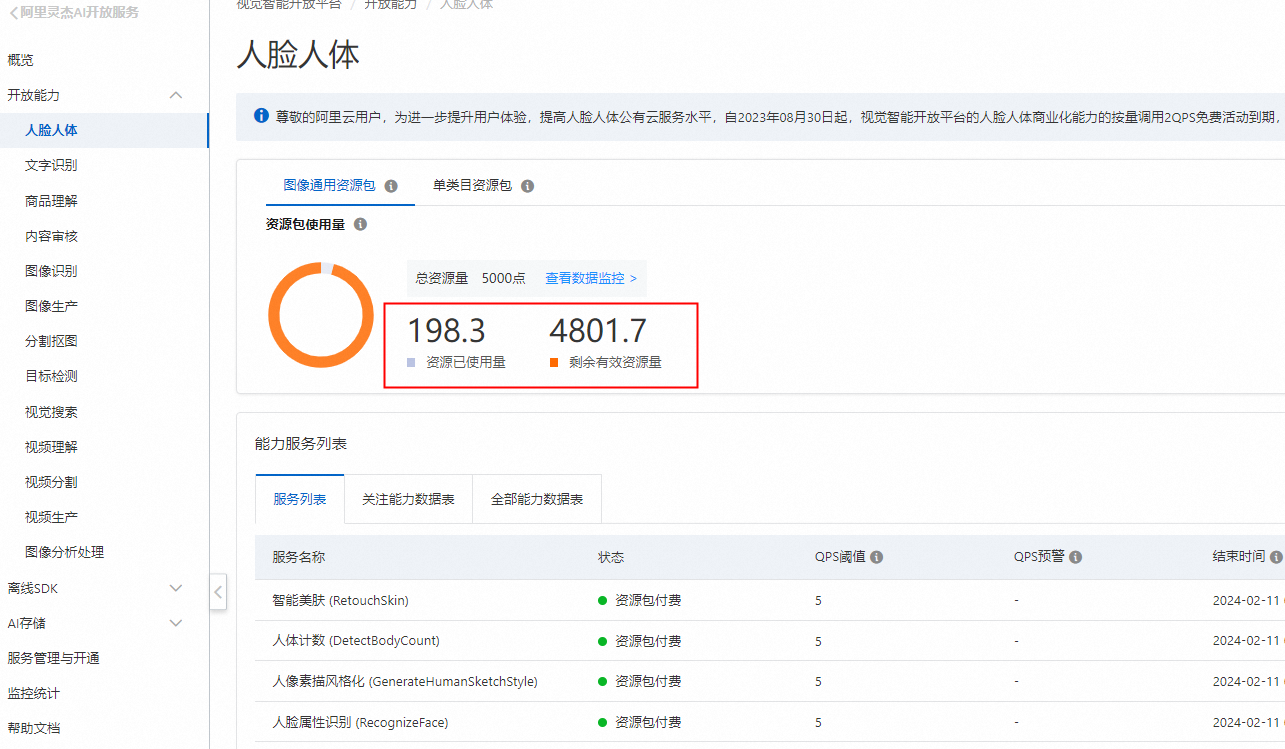Click 资源包付费 status in the DetectBodyCount row

point(648,641)
